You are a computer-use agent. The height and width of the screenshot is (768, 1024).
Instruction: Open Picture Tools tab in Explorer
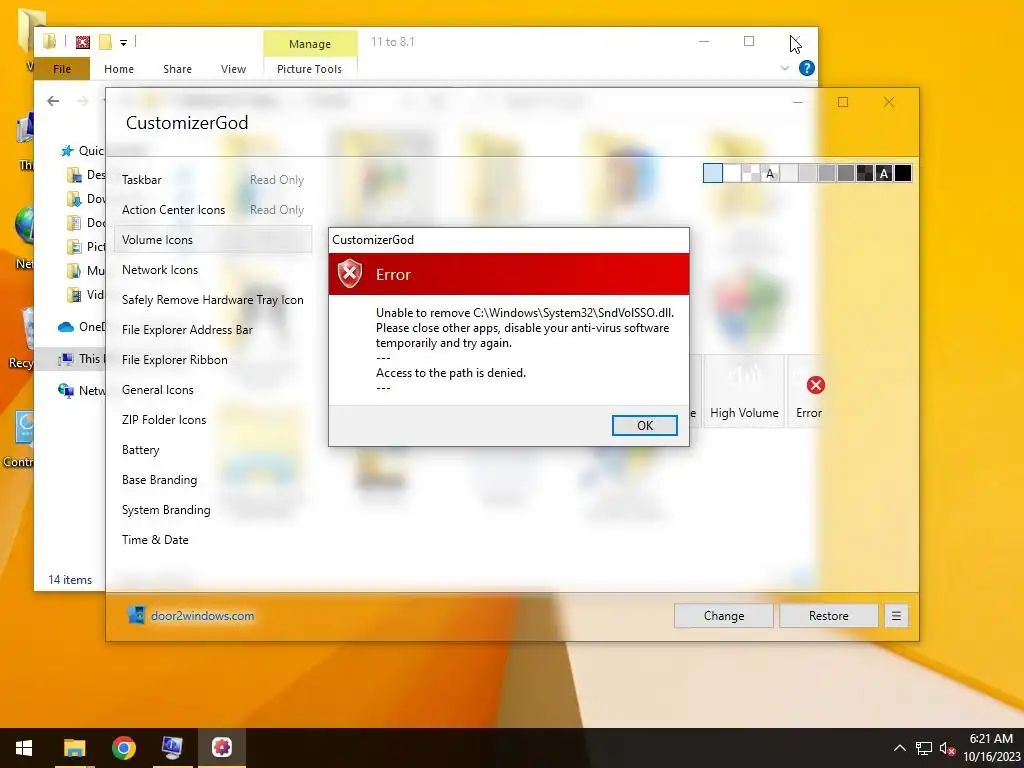pos(310,69)
